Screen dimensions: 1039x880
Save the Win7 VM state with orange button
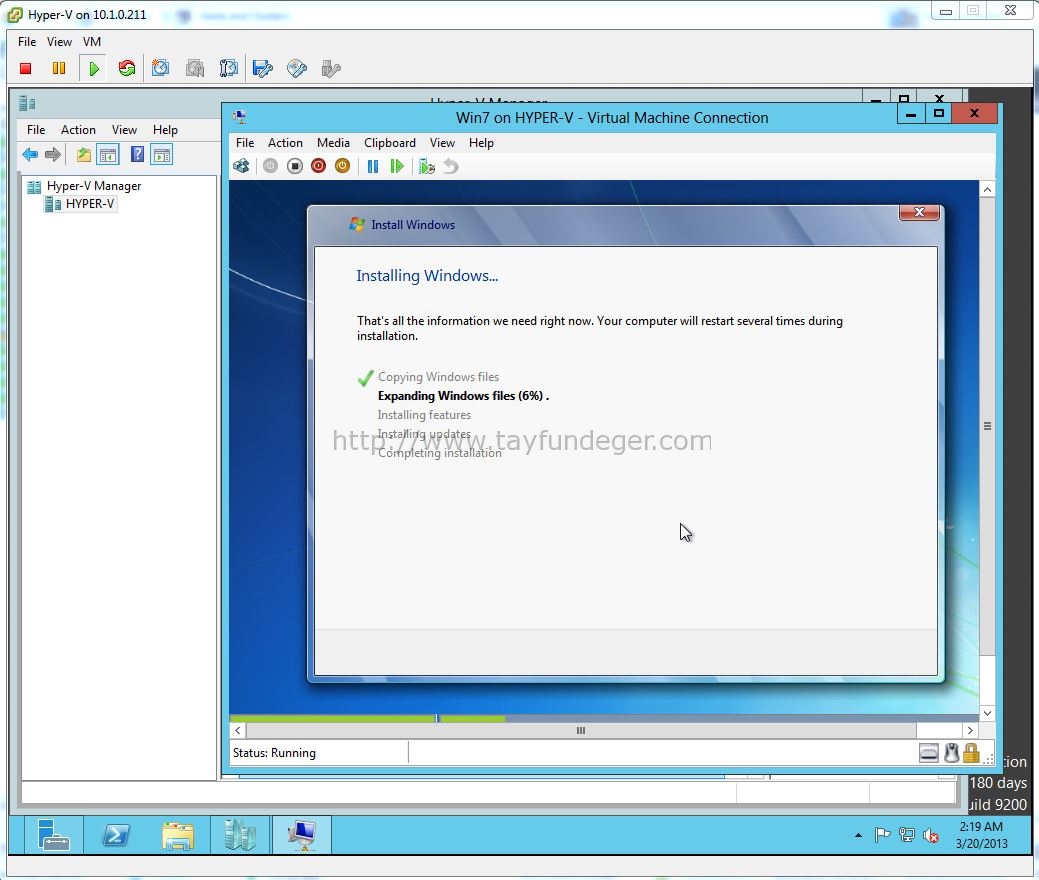point(343,166)
